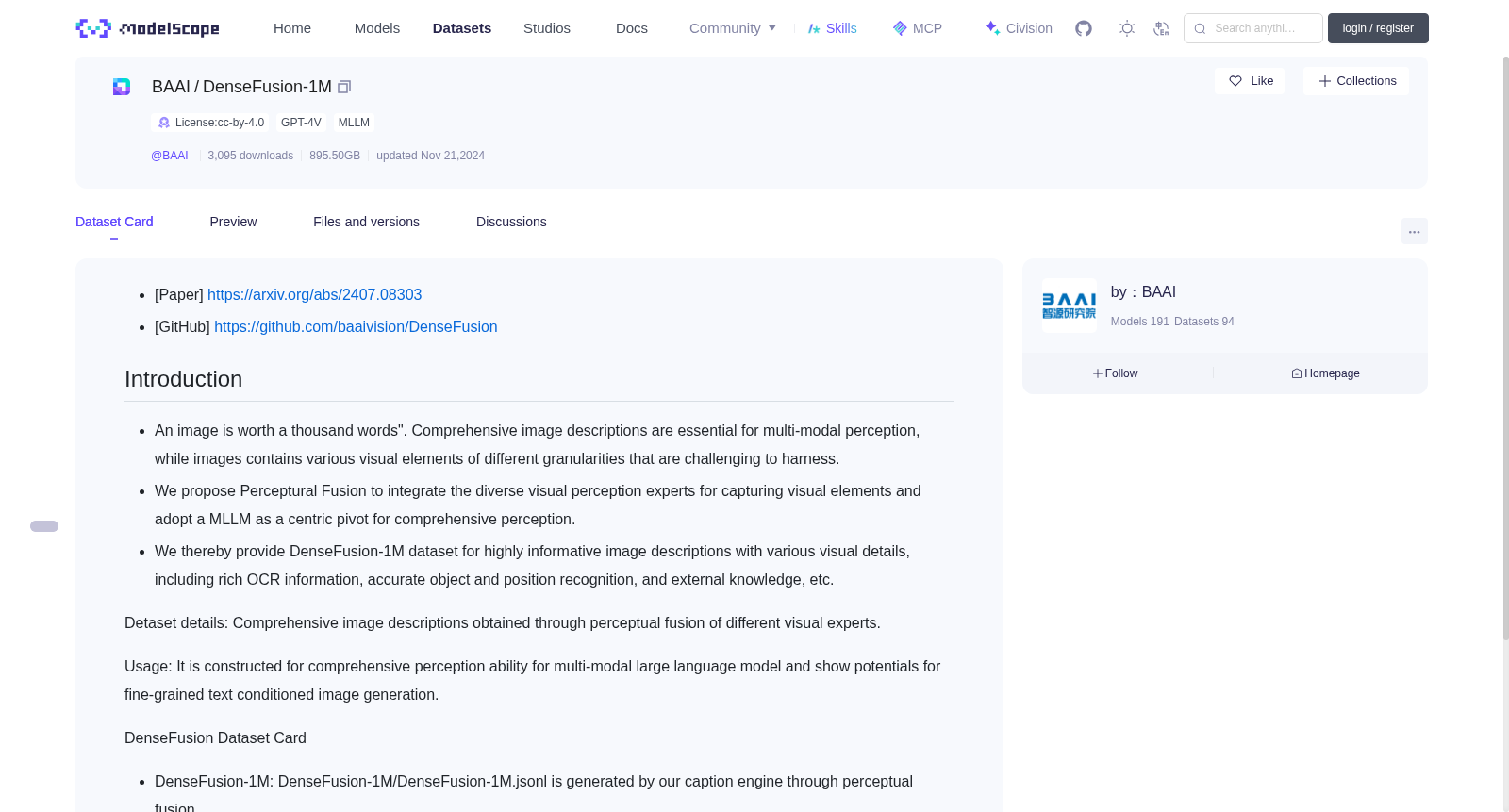Viewport: 1509px width, 812px height.
Task: Navigate to Models
Action: [x=377, y=28]
